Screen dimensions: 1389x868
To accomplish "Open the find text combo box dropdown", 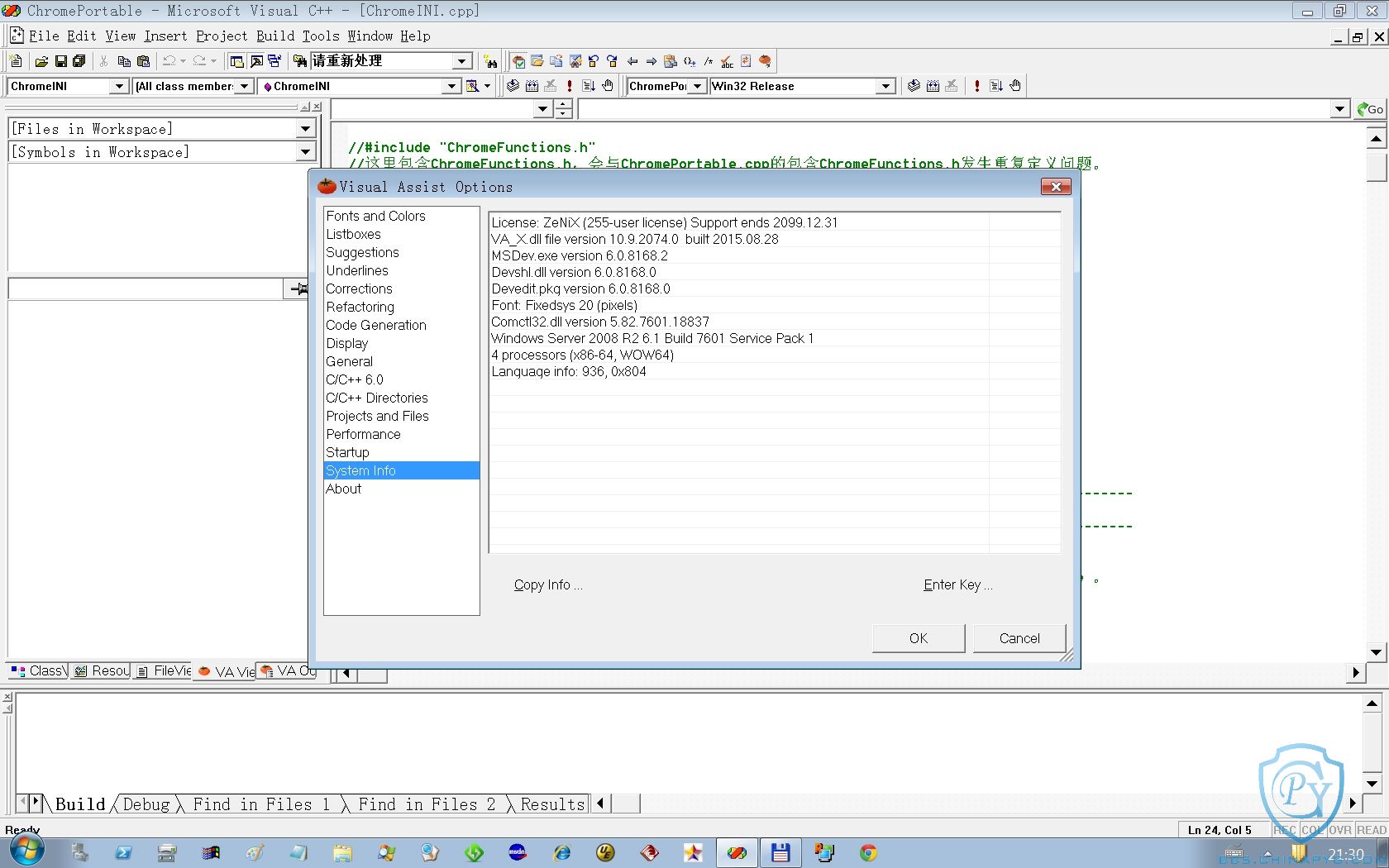I will (x=462, y=61).
